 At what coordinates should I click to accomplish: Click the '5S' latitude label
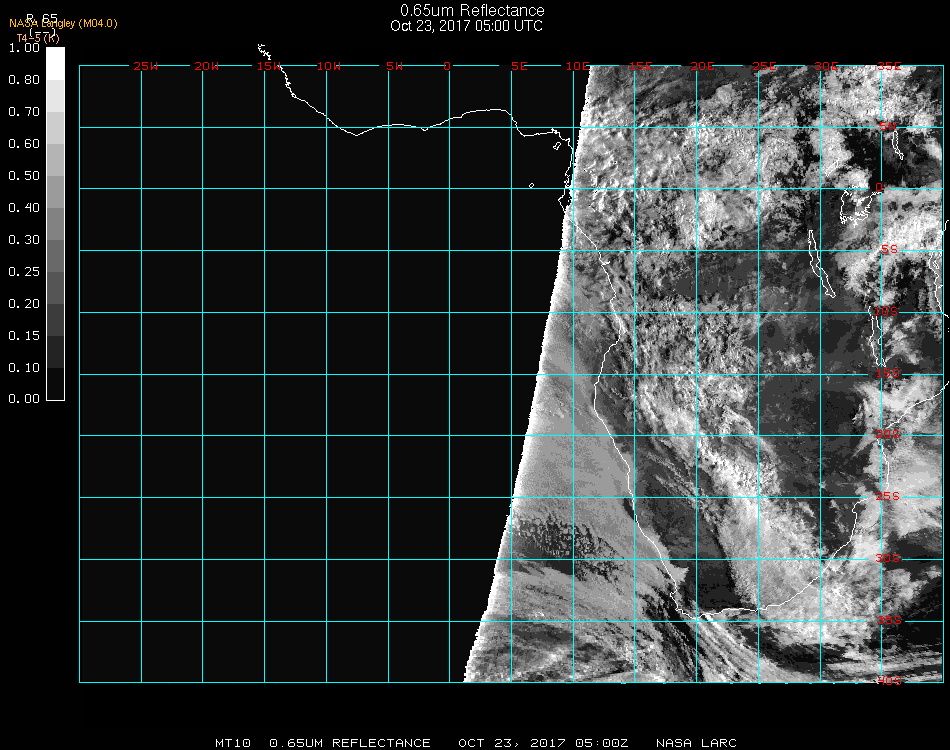889,250
